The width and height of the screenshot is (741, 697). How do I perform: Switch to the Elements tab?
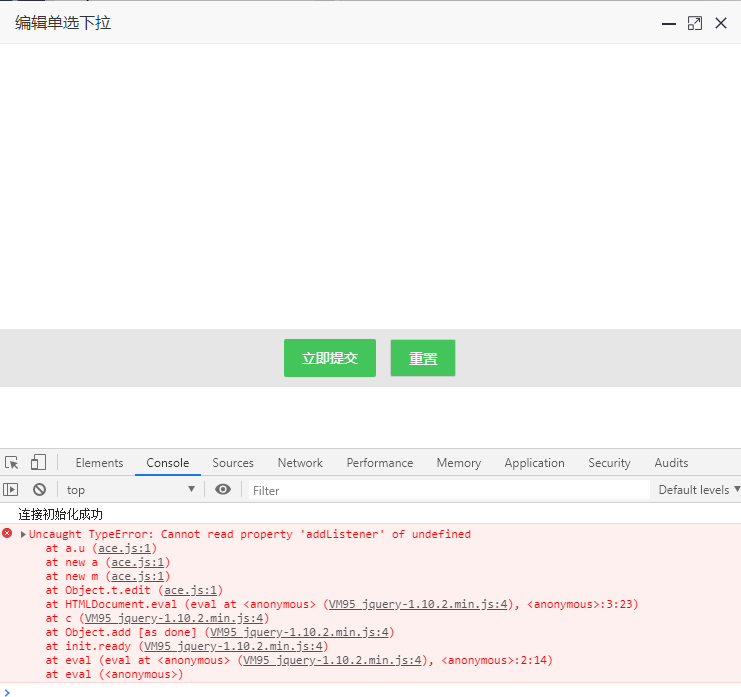click(99, 463)
